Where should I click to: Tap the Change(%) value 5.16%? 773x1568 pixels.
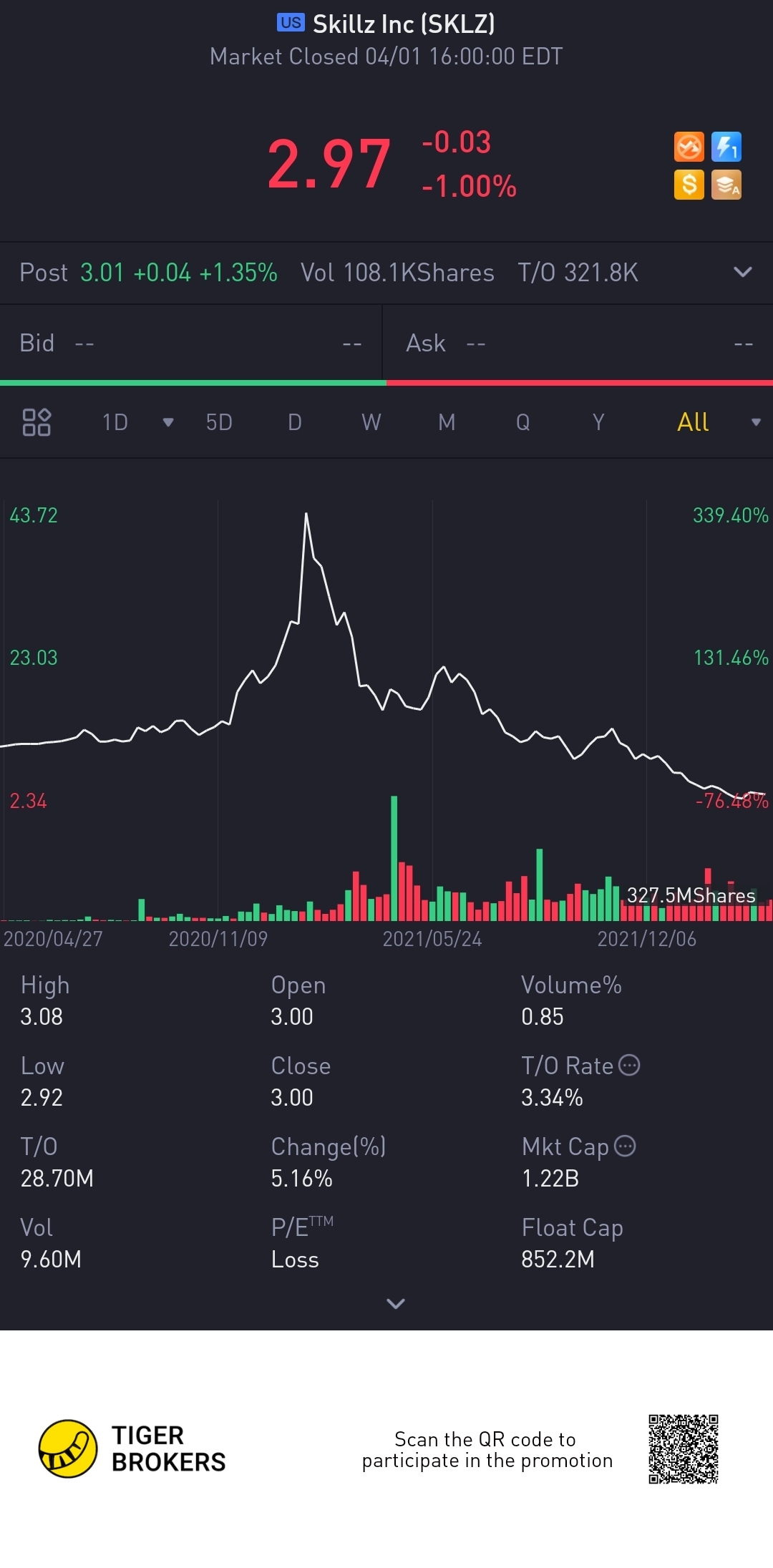click(301, 1179)
